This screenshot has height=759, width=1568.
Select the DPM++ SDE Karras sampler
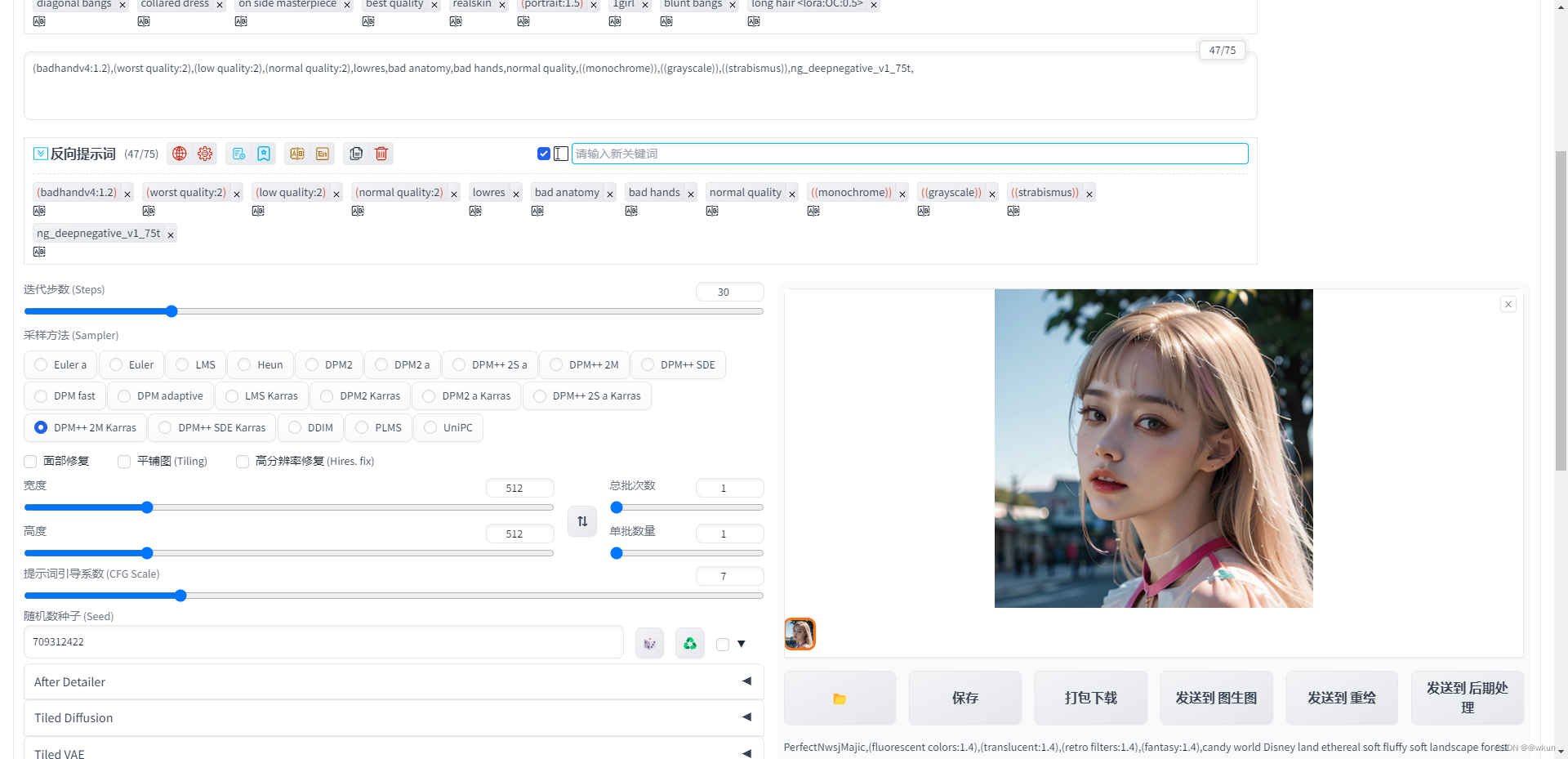tap(212, 427)
